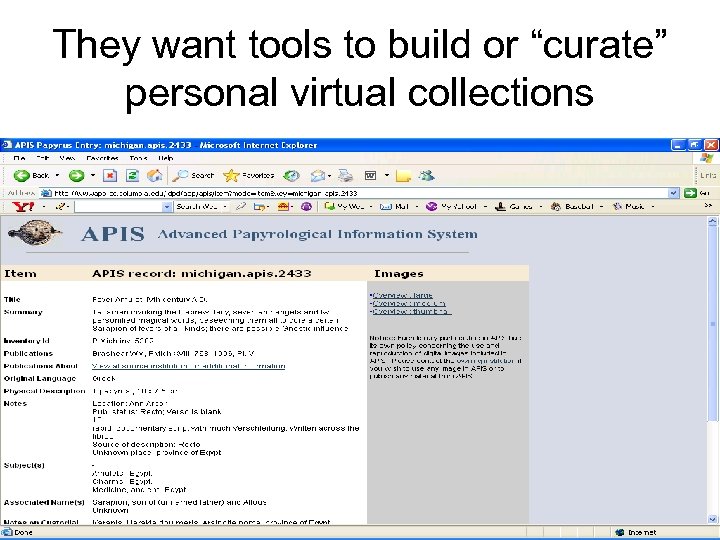Screen dimensions: 720x540
Task: Follow the View at source institution link
Action: click(189, 366)
